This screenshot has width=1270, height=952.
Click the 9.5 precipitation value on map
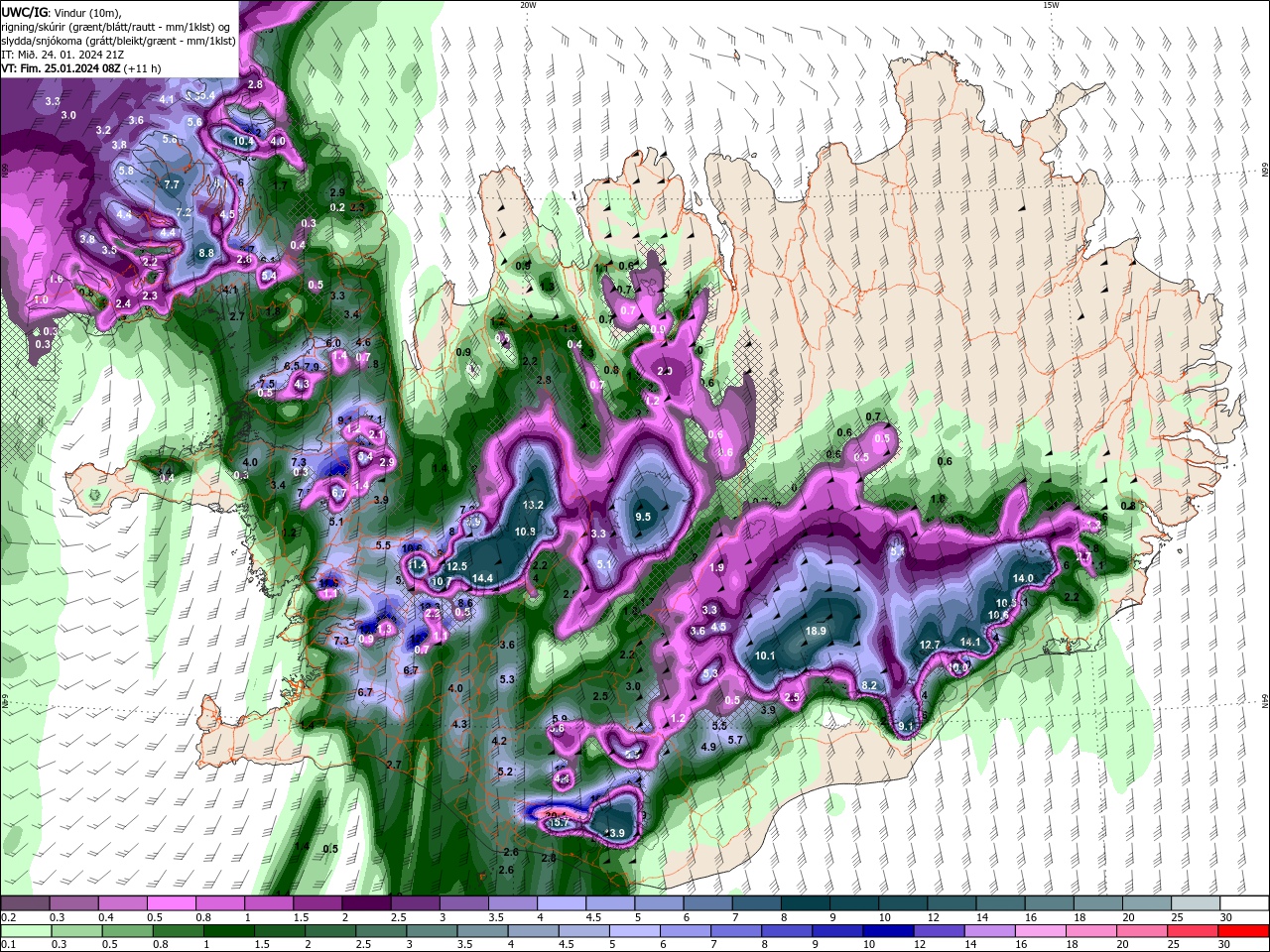643,517
